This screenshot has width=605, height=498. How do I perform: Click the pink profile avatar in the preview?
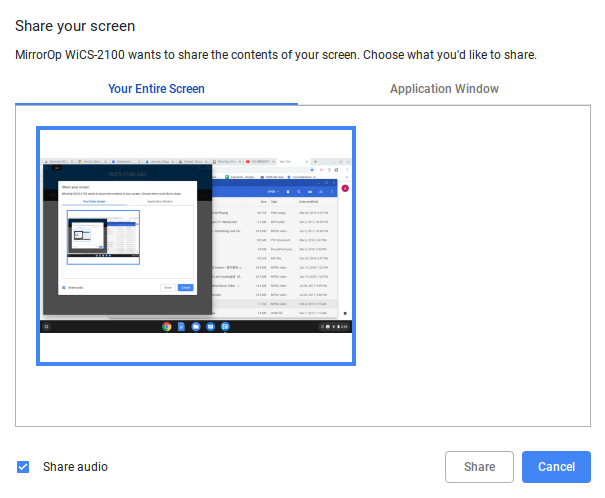345,188
